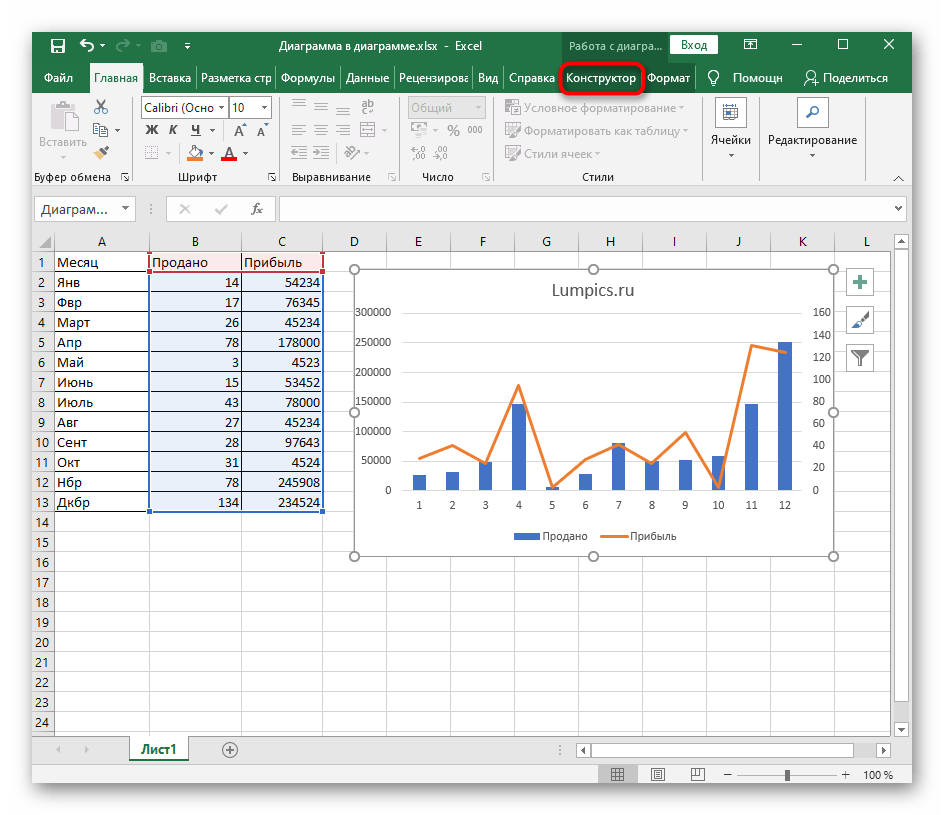Viewport: 944px width, 815px height.
Task: Open the Конструктор ribbon tab
Action: point(600,78)
